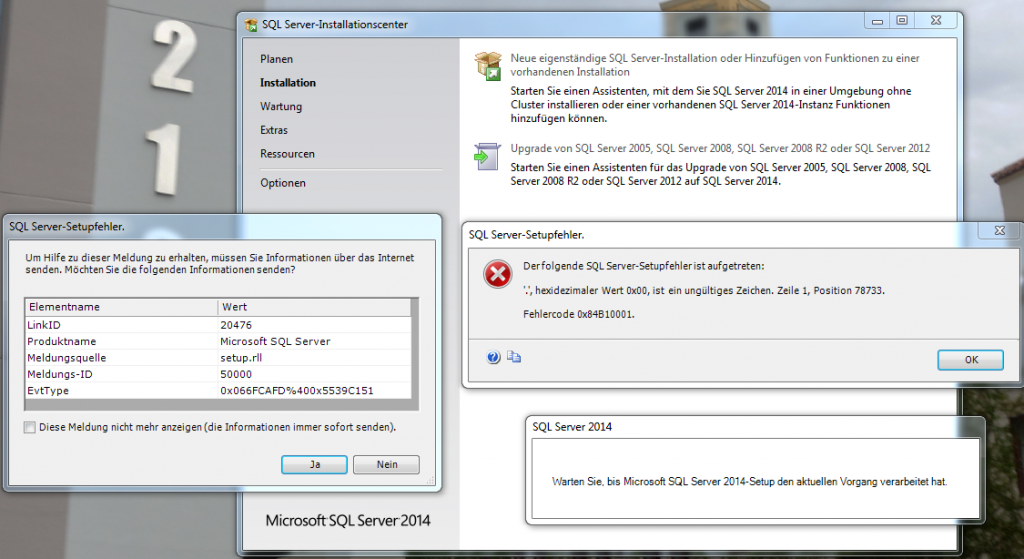Click 'Warten Sie, bis Microsoft SQL Server' message
The height and width of the screenshot is (559, 1024).
[x=749, y=481]
